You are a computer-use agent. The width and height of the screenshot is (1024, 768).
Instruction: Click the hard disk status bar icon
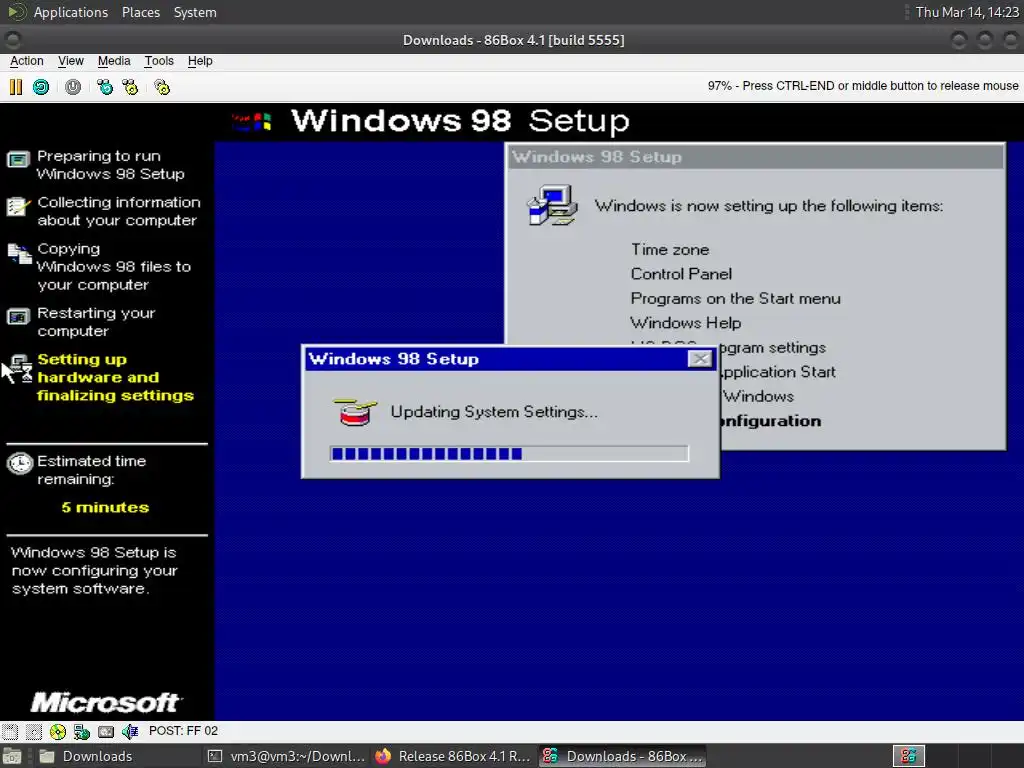click(106, 731)
